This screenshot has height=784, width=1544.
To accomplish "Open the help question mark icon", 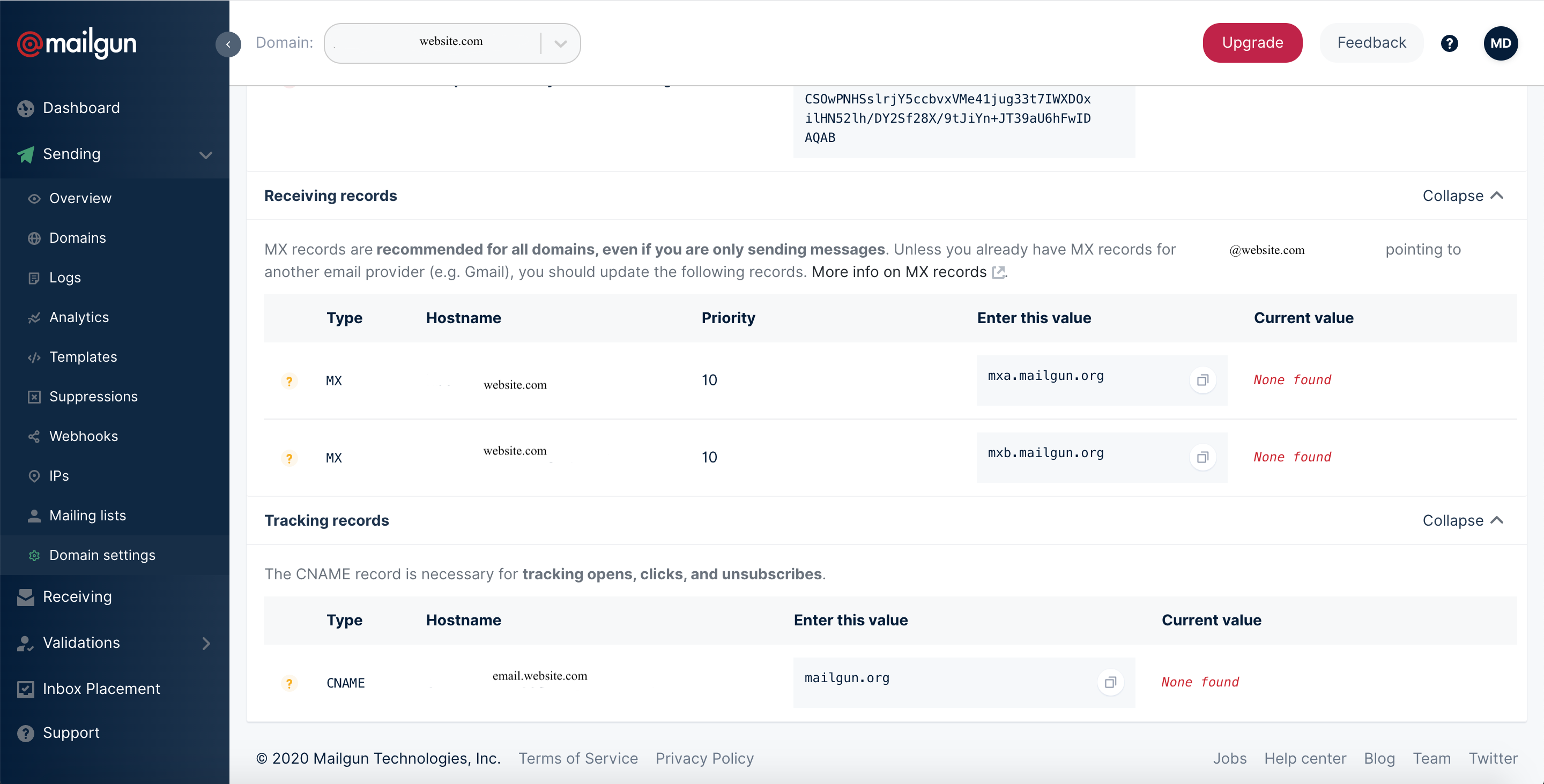I will point(1449,43).
